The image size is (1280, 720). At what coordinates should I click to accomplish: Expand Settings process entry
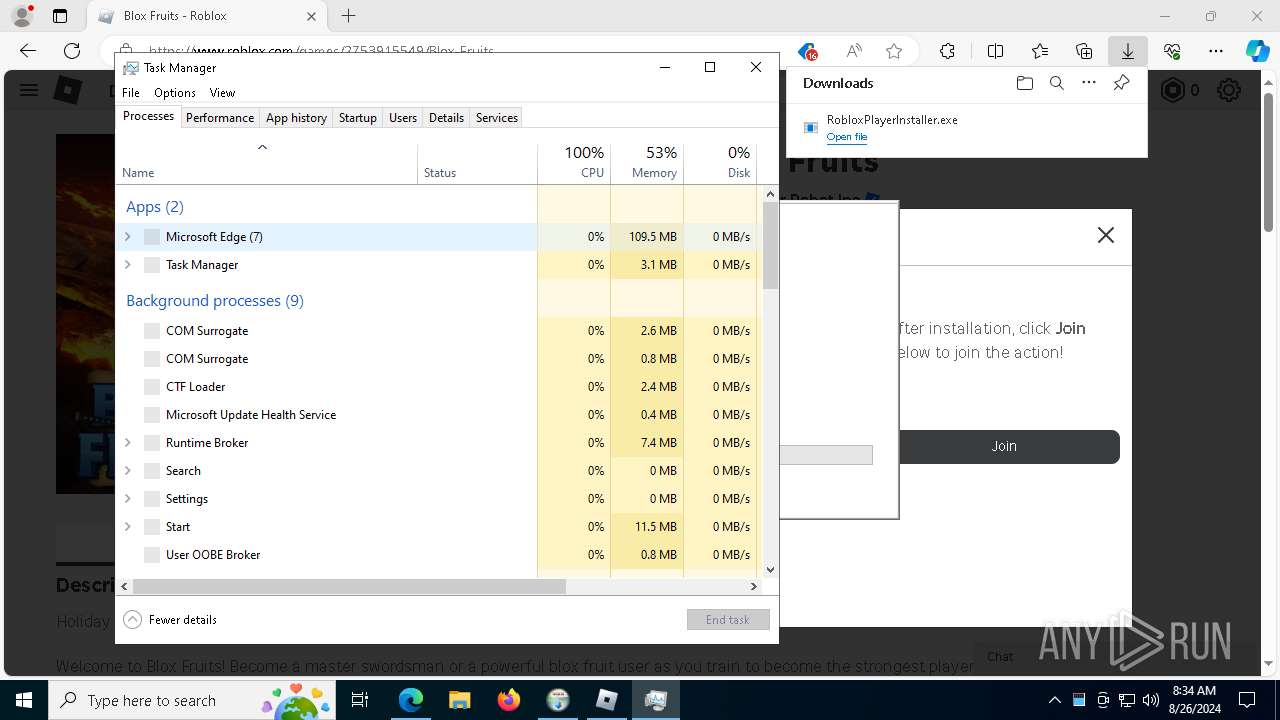127,499
